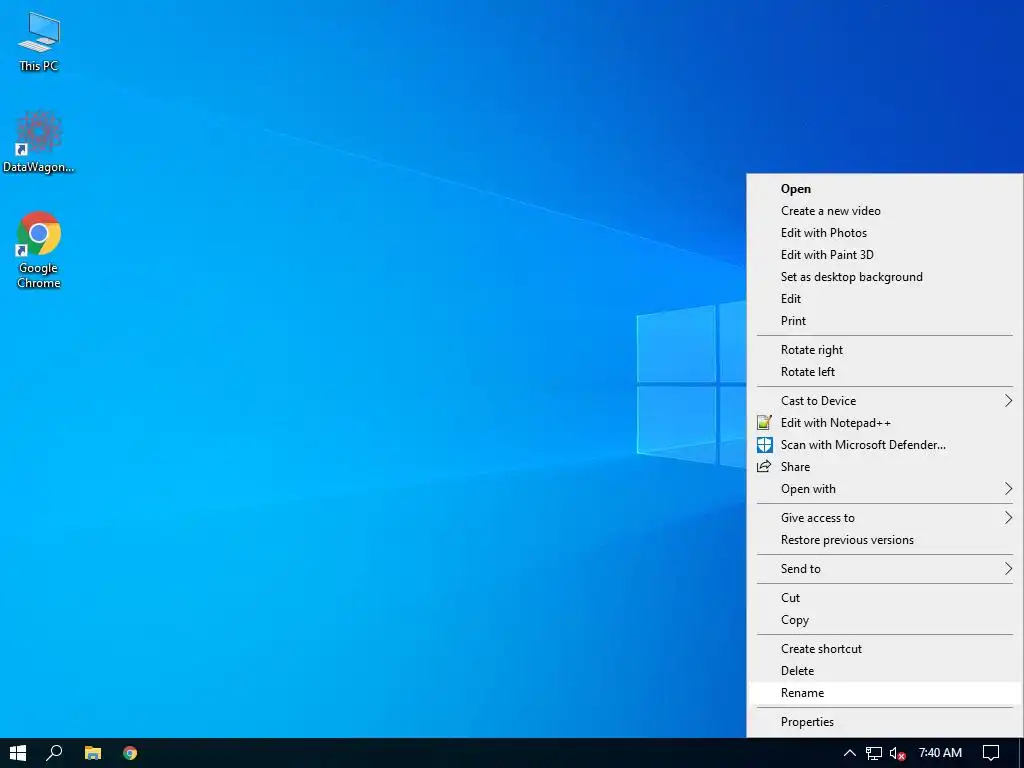
Task: Select Edit with Notepad++ entry
Action: (884, 423)
